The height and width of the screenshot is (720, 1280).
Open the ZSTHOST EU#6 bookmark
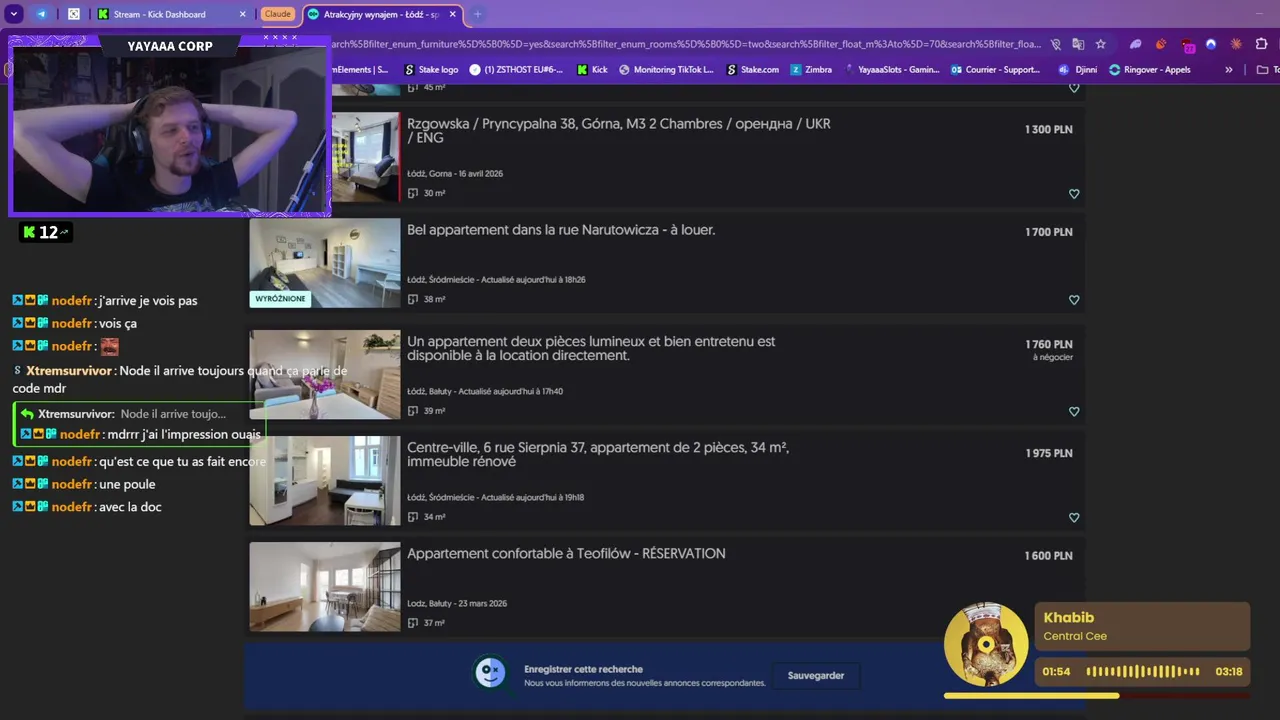[516, 70]
